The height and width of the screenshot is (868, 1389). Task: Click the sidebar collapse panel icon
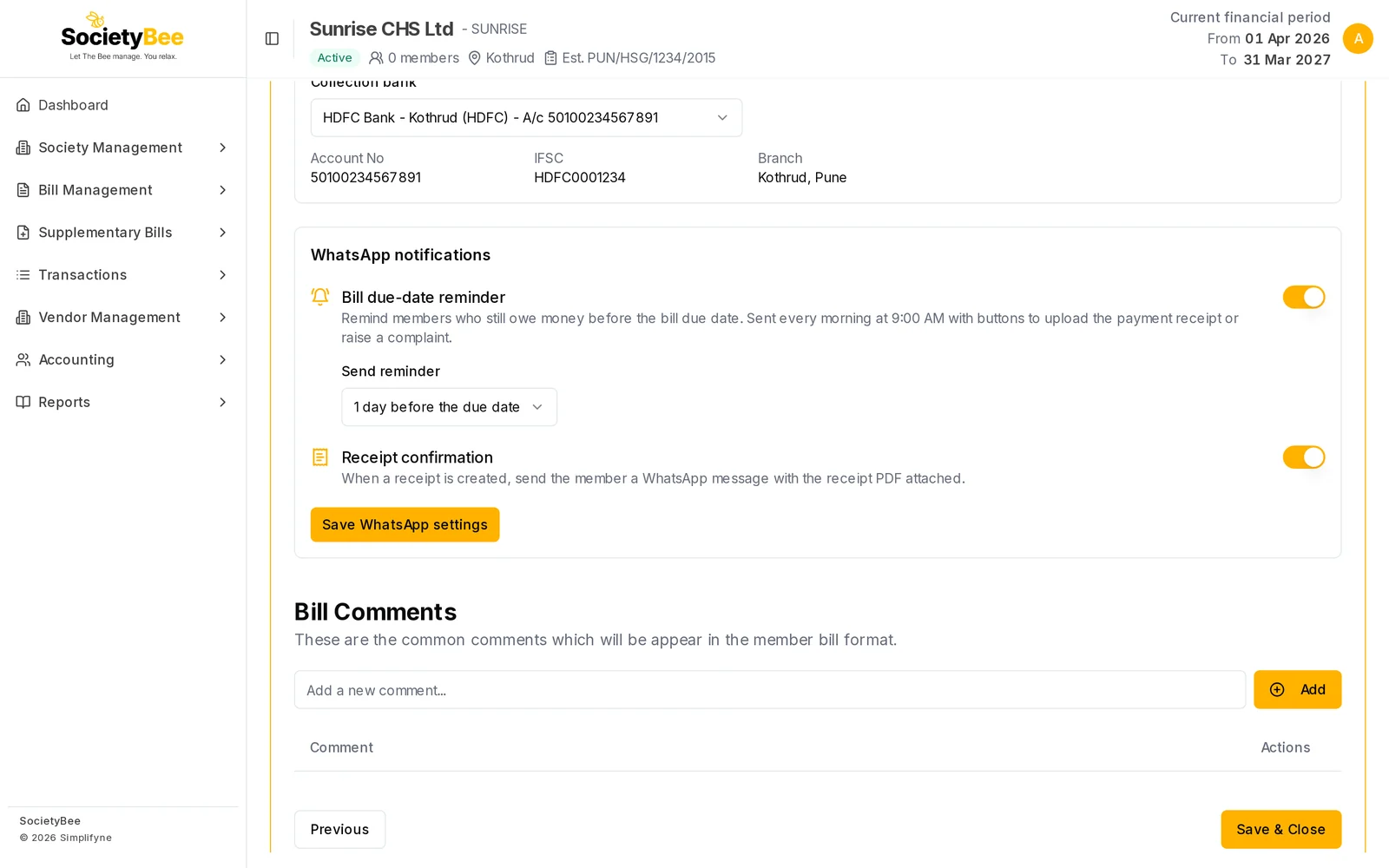(x=272, y=38)
